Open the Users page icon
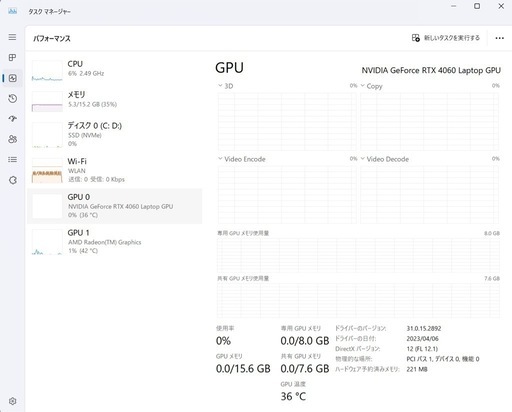 [x=13, y=139]
